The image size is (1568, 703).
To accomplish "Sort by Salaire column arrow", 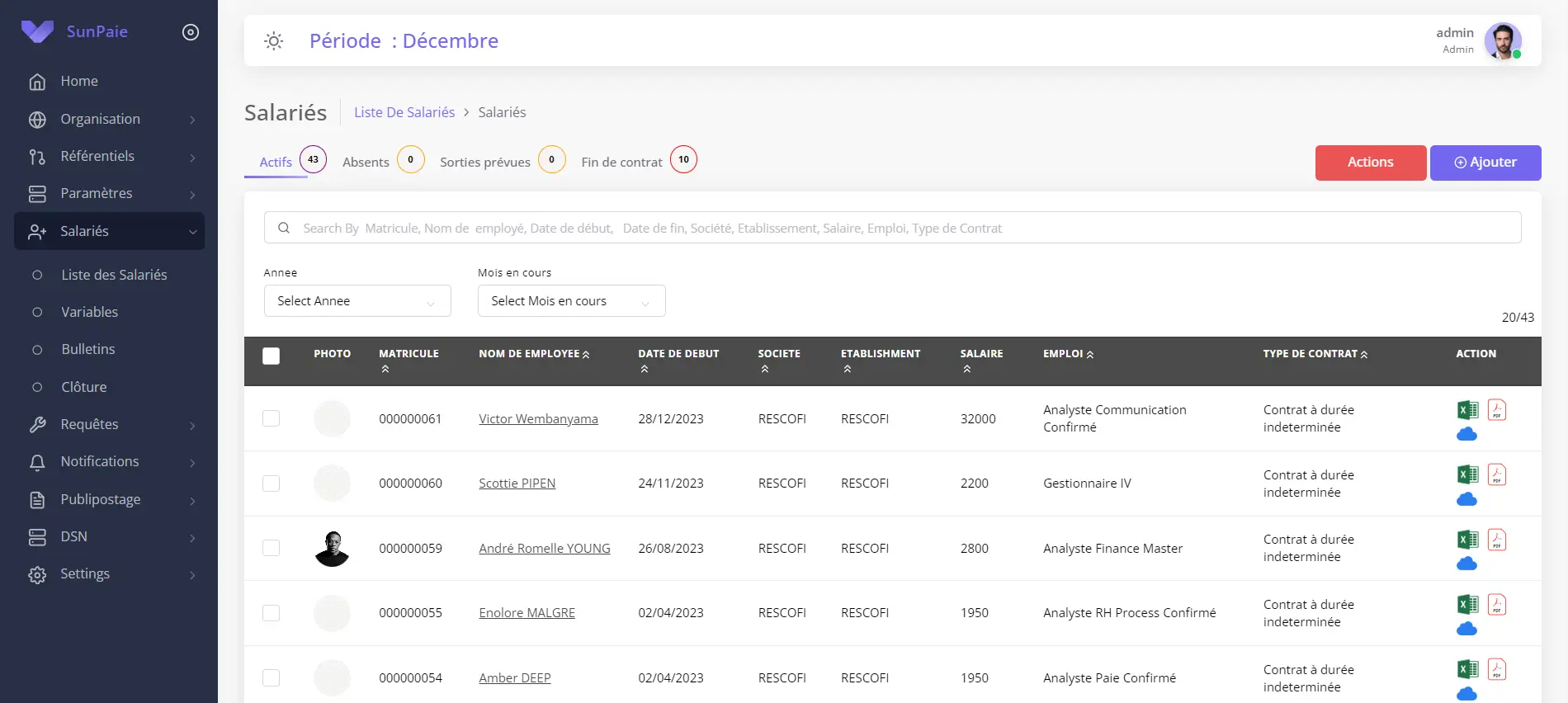I will tap(967, 369).
